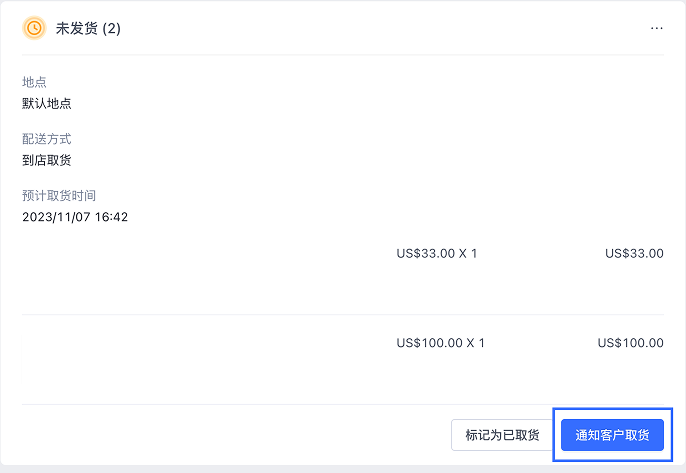Select the 默认地点 location text
The height and width of the screenshot is (473, 686).
click(x=47, y=103)
